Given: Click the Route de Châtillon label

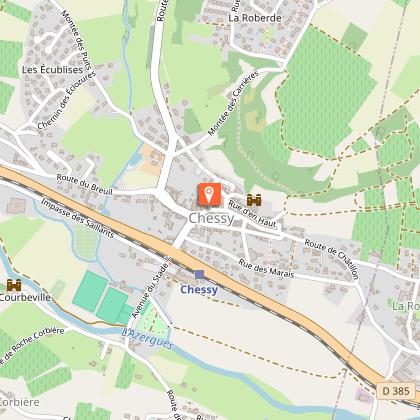Looking at the screenshot, I should click(x=332, y=259).
